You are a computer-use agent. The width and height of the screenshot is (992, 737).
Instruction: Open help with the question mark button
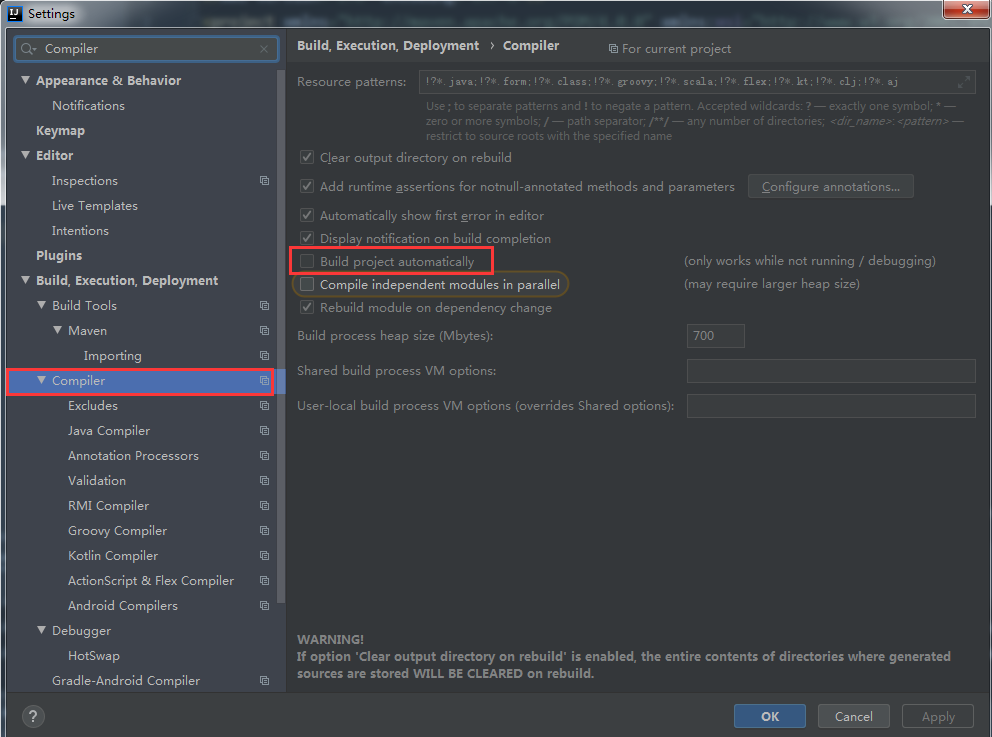(33, 716)
